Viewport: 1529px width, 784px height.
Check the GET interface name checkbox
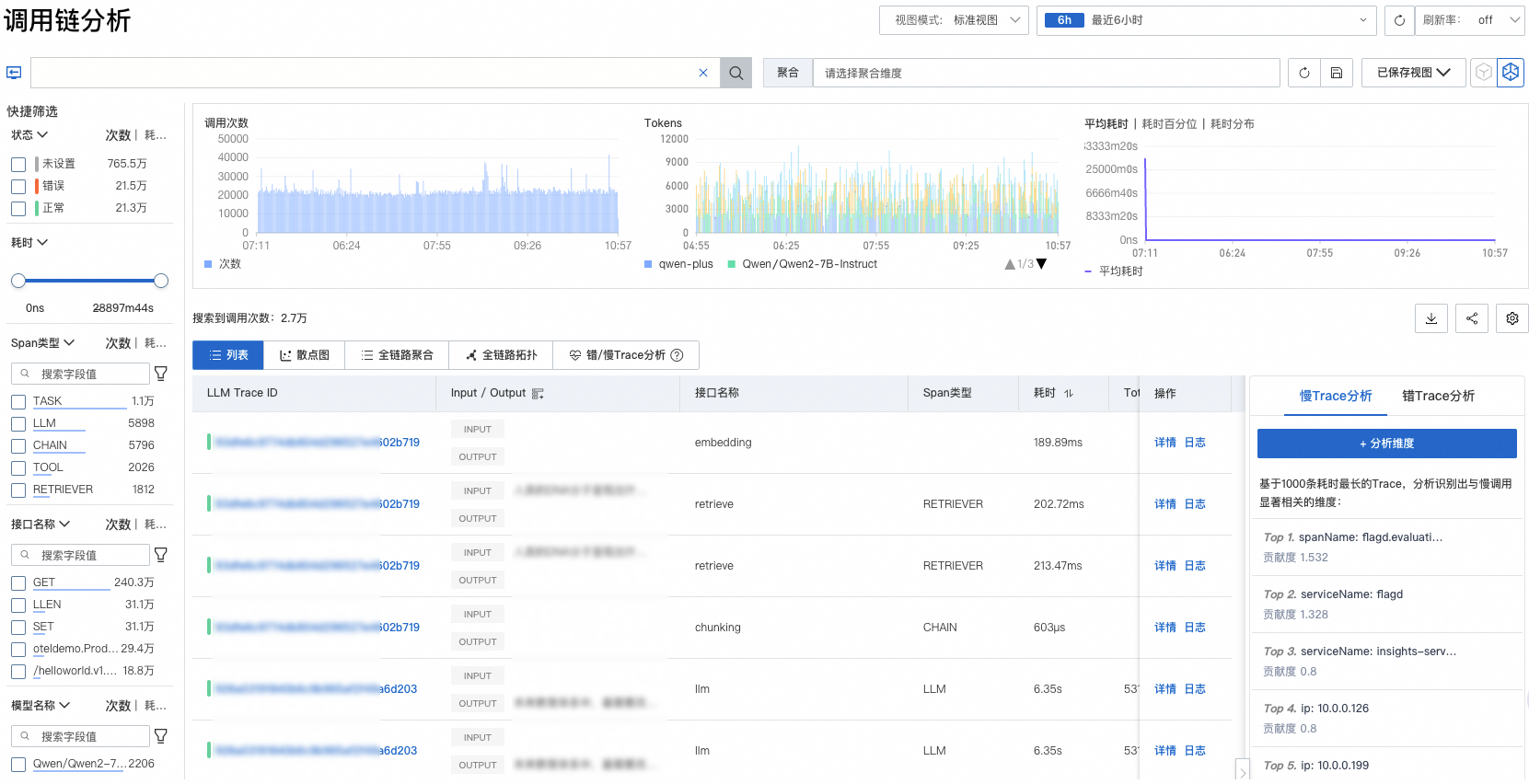(18, 583)
